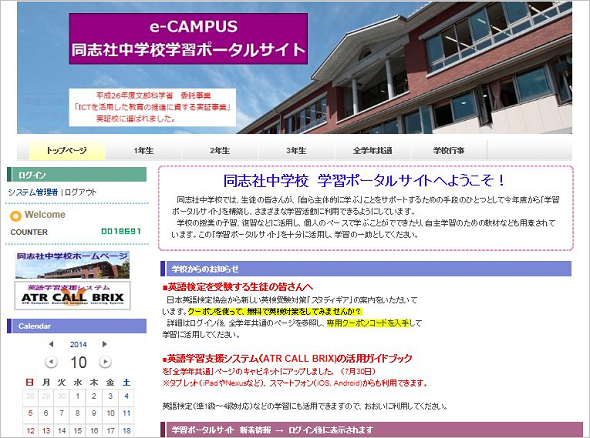Select greyed calendar date 28
Screen dimensions: 590x438
[30, 396]
